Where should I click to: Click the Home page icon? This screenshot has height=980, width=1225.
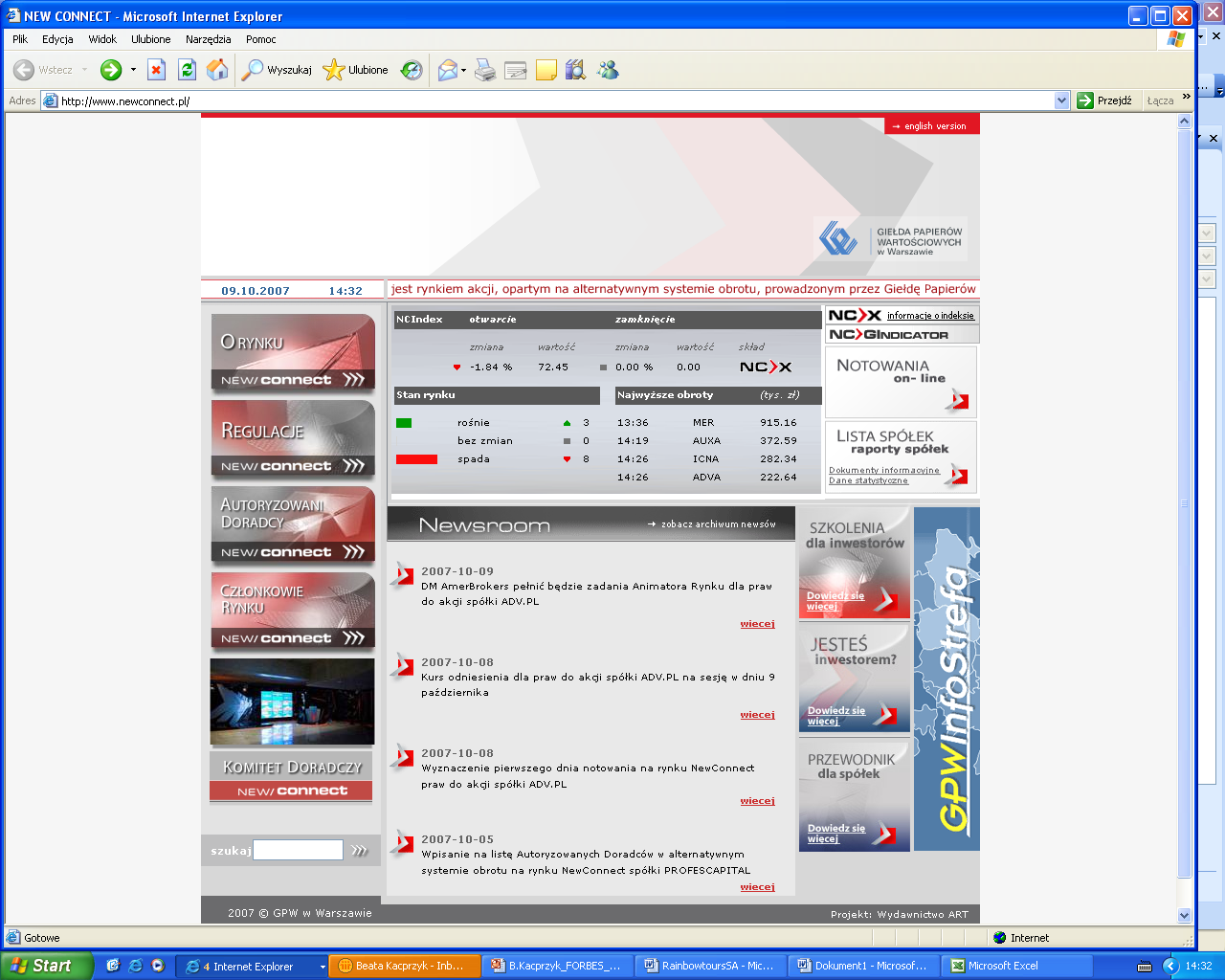tap(218, 70)
